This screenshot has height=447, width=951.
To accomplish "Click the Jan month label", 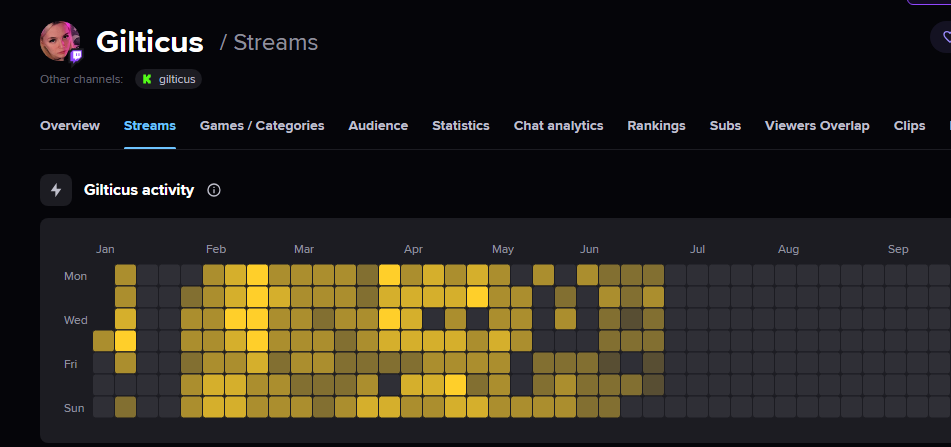I will click(105, 249).
